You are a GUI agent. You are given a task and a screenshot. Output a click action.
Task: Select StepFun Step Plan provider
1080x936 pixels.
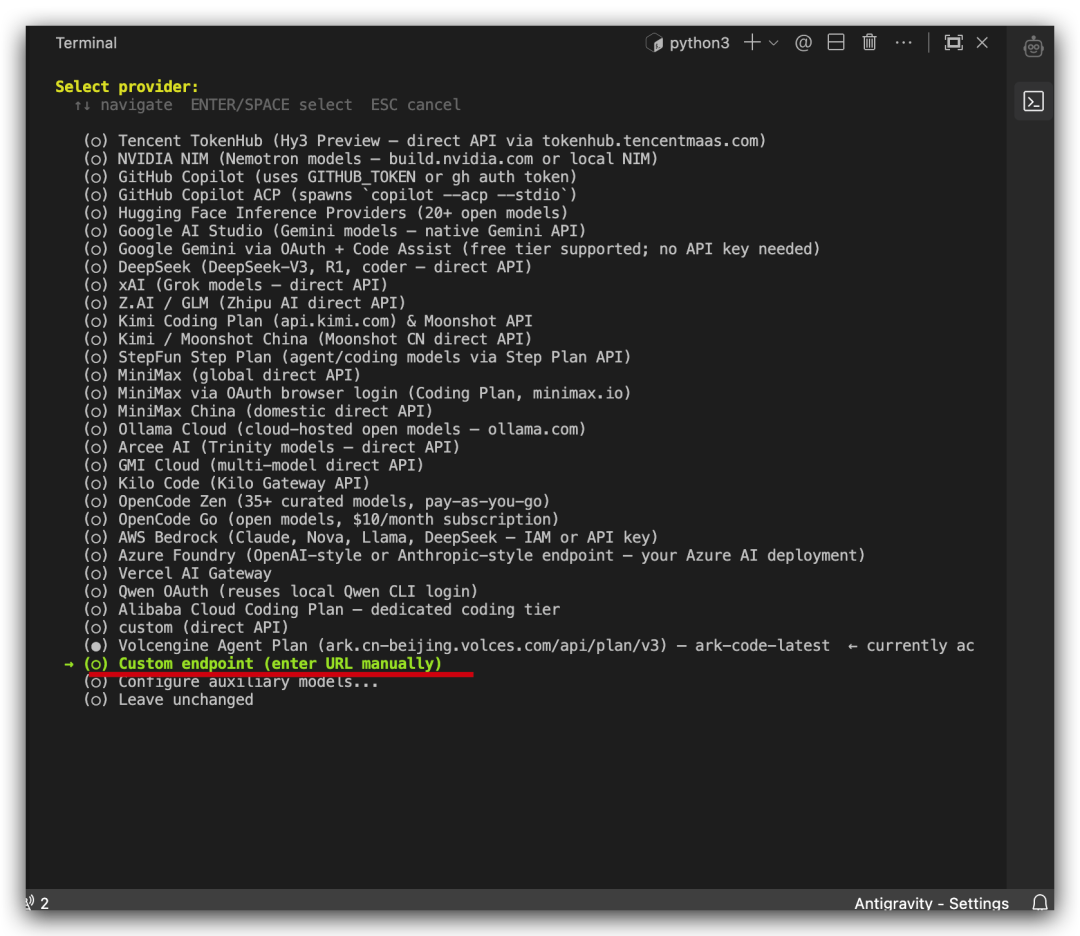[x=357, y=357]
